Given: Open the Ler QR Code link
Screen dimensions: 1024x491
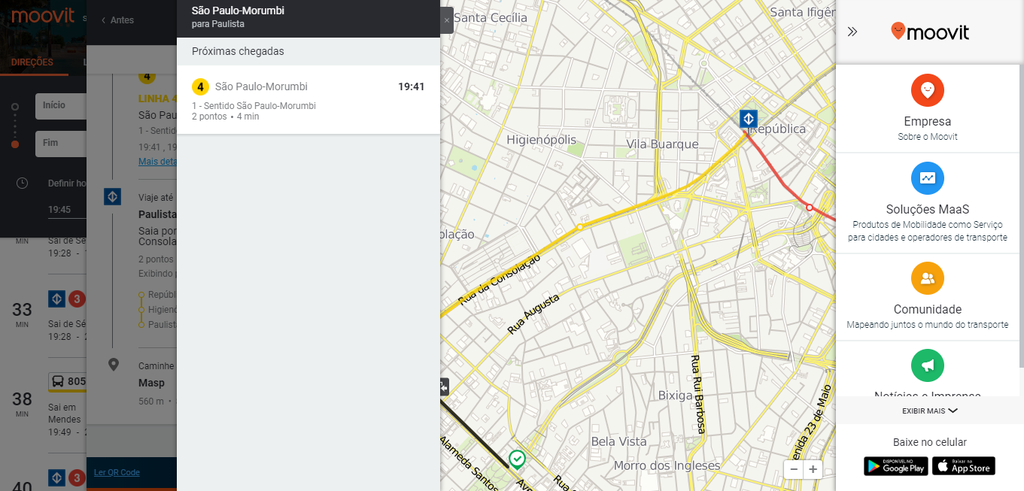Looking at the screenshot, I should (x=116, y=472).
